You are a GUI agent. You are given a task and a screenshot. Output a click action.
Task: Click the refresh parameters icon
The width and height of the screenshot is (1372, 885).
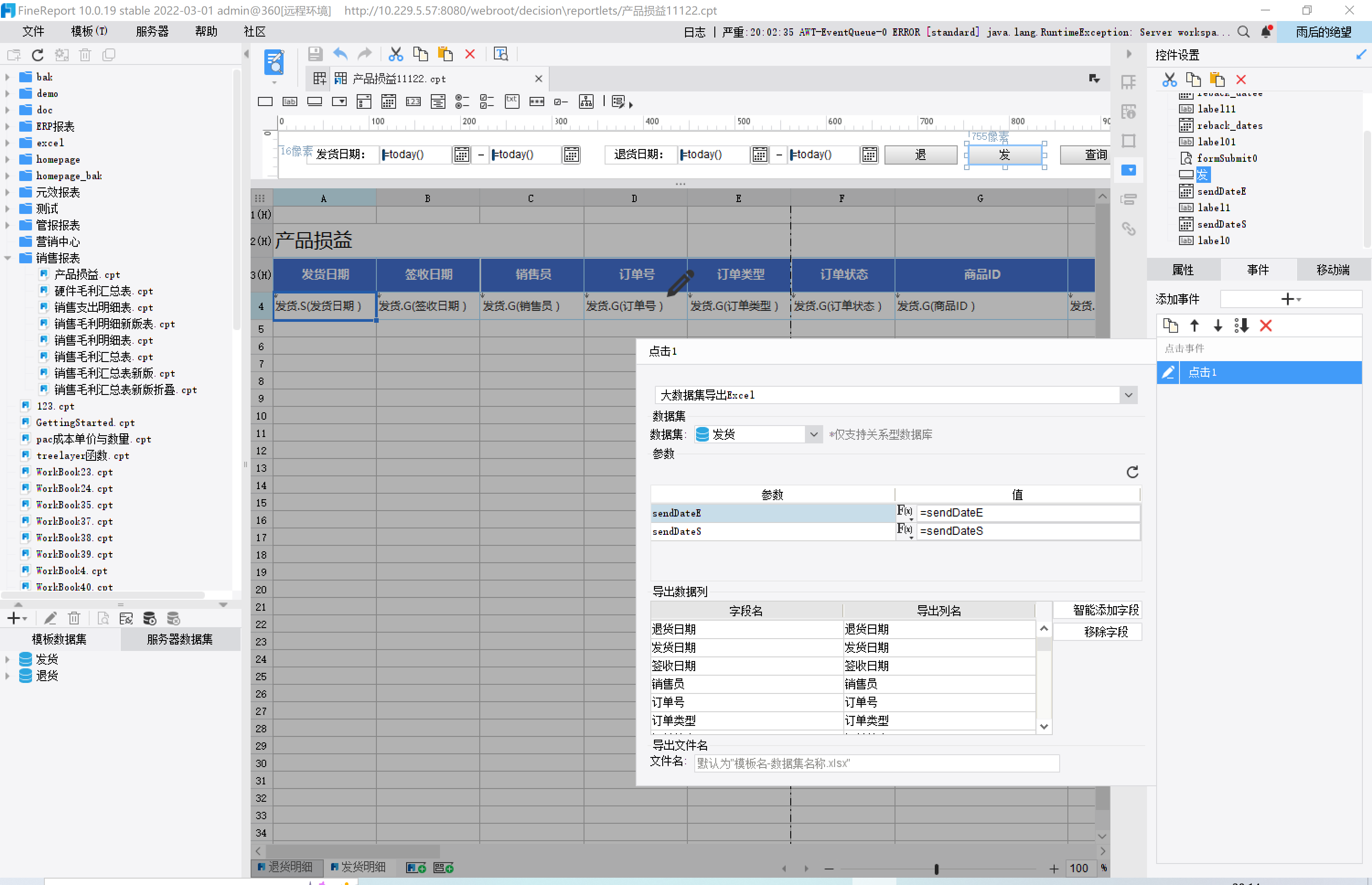(1132, 472)
